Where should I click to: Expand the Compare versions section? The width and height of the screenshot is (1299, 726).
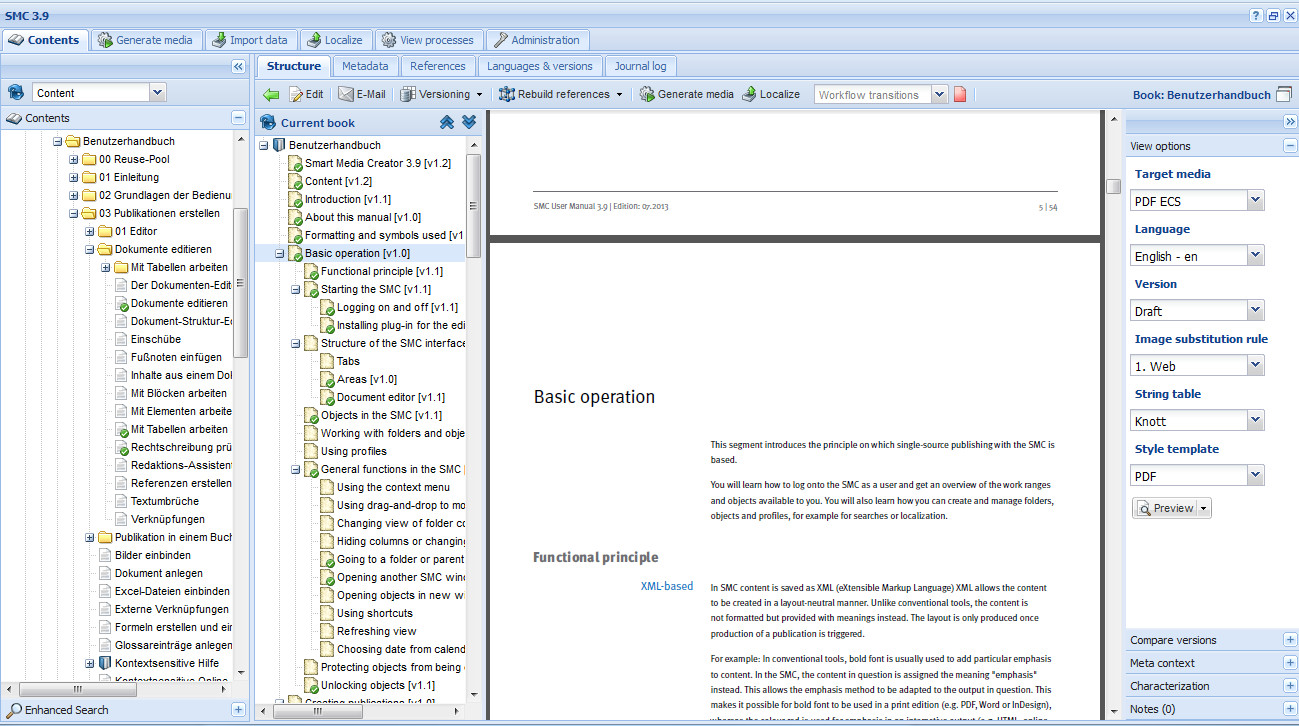coord(1290,640)
